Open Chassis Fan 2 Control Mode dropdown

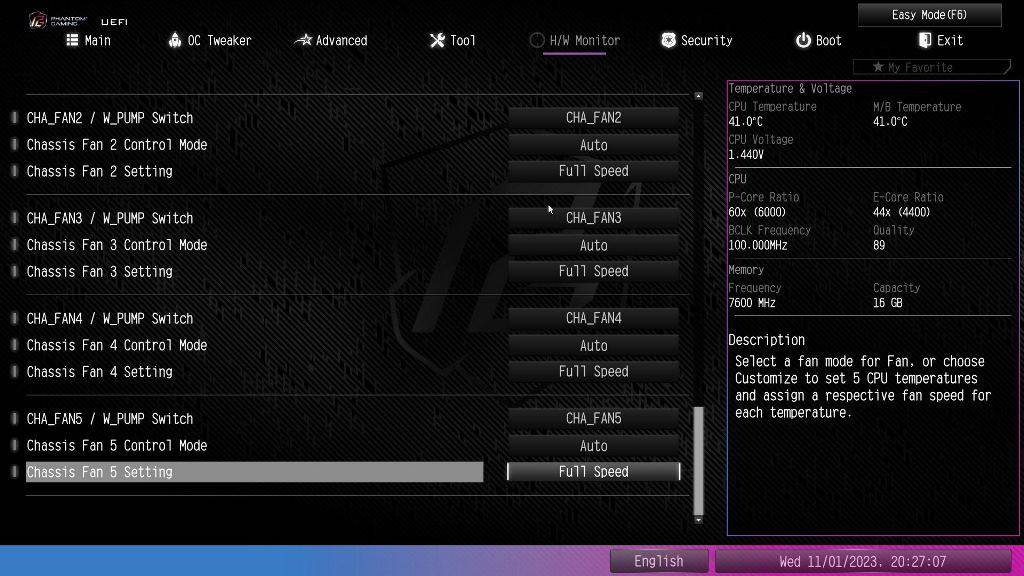pyautogui.click(x=593, y=145)
